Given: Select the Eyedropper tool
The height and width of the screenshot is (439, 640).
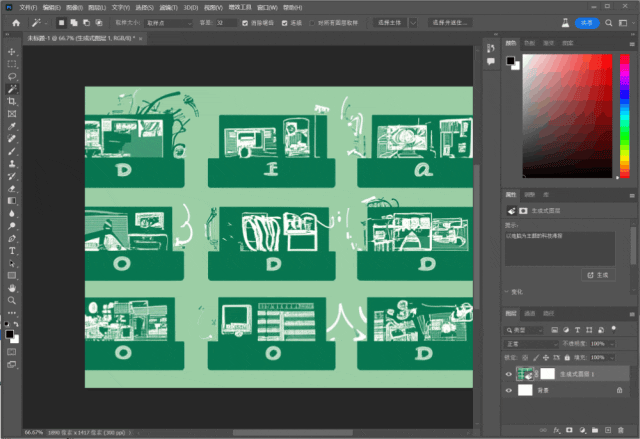Looking at the screenshot, I should pos(12,126).
